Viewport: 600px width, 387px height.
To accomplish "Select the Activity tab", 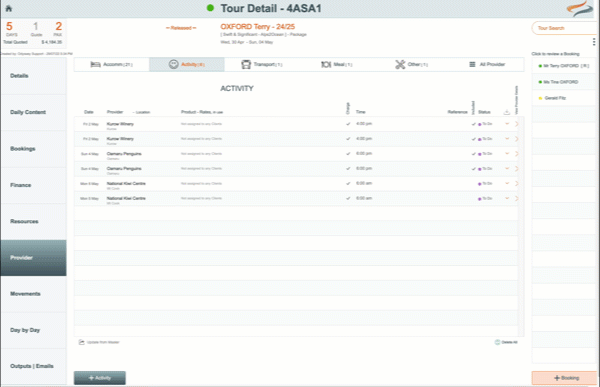I will (187, 64).
